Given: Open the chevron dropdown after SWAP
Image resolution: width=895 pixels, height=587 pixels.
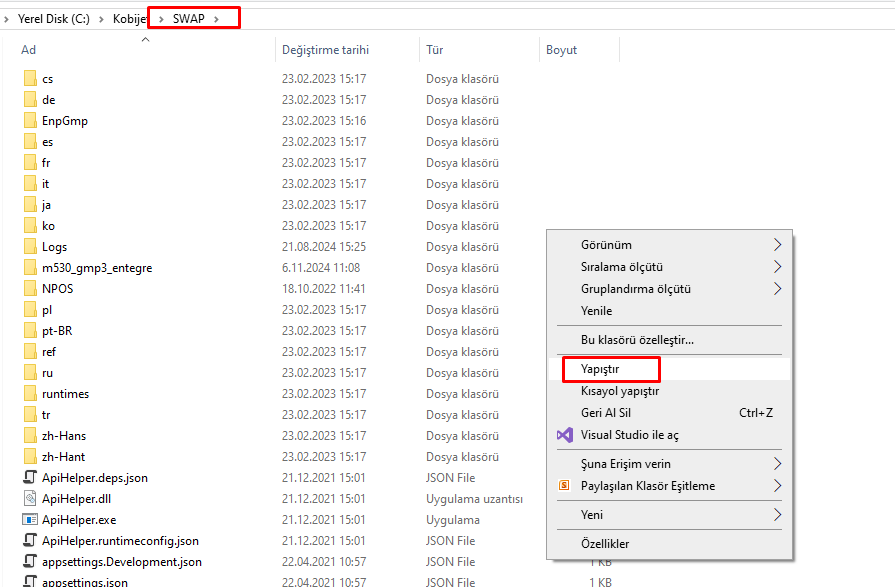Looking at the screenshot, I should [216, 19].
